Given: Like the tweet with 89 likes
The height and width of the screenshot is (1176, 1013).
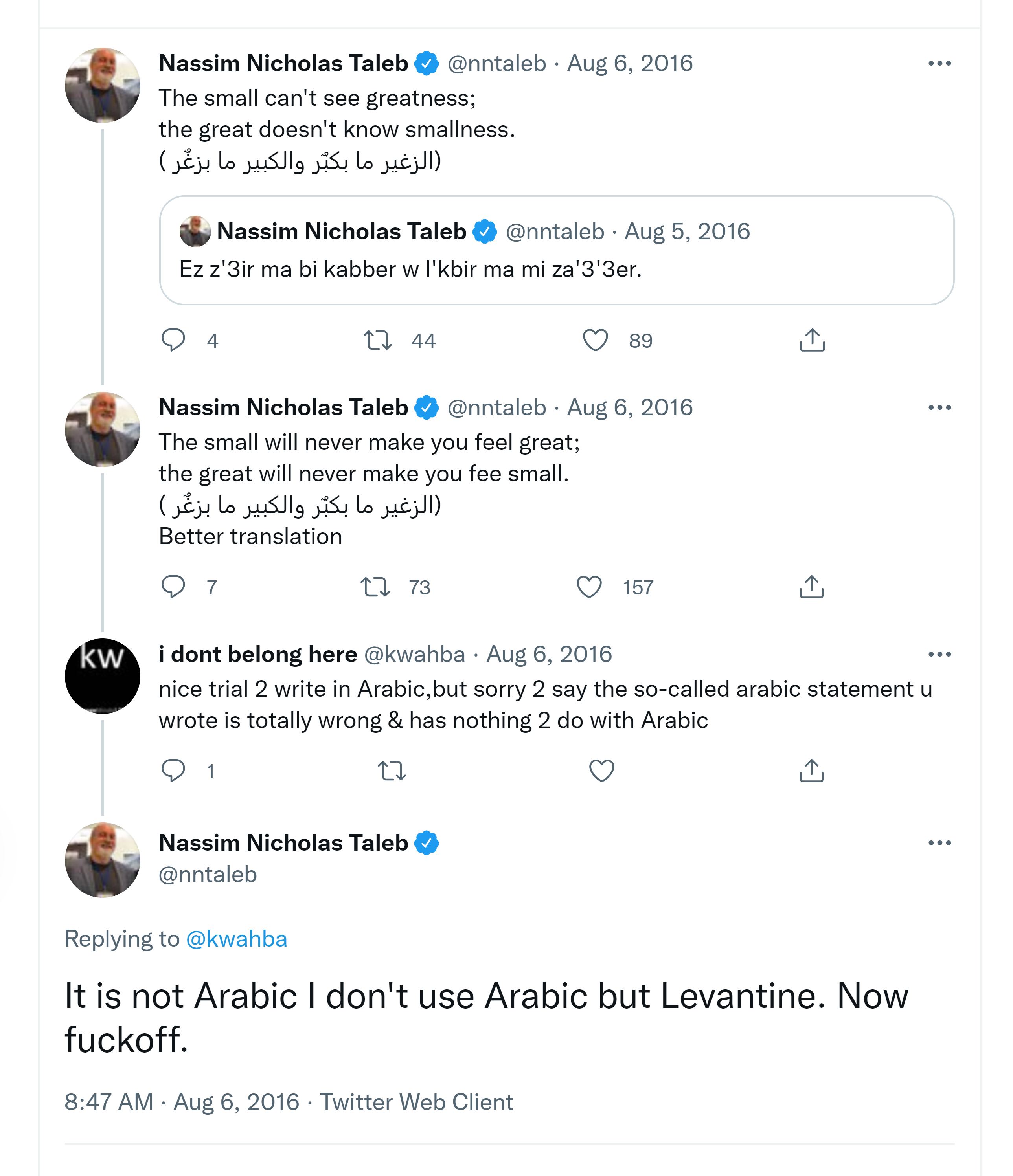Looking at the screenshot, I should click(595, 340).
